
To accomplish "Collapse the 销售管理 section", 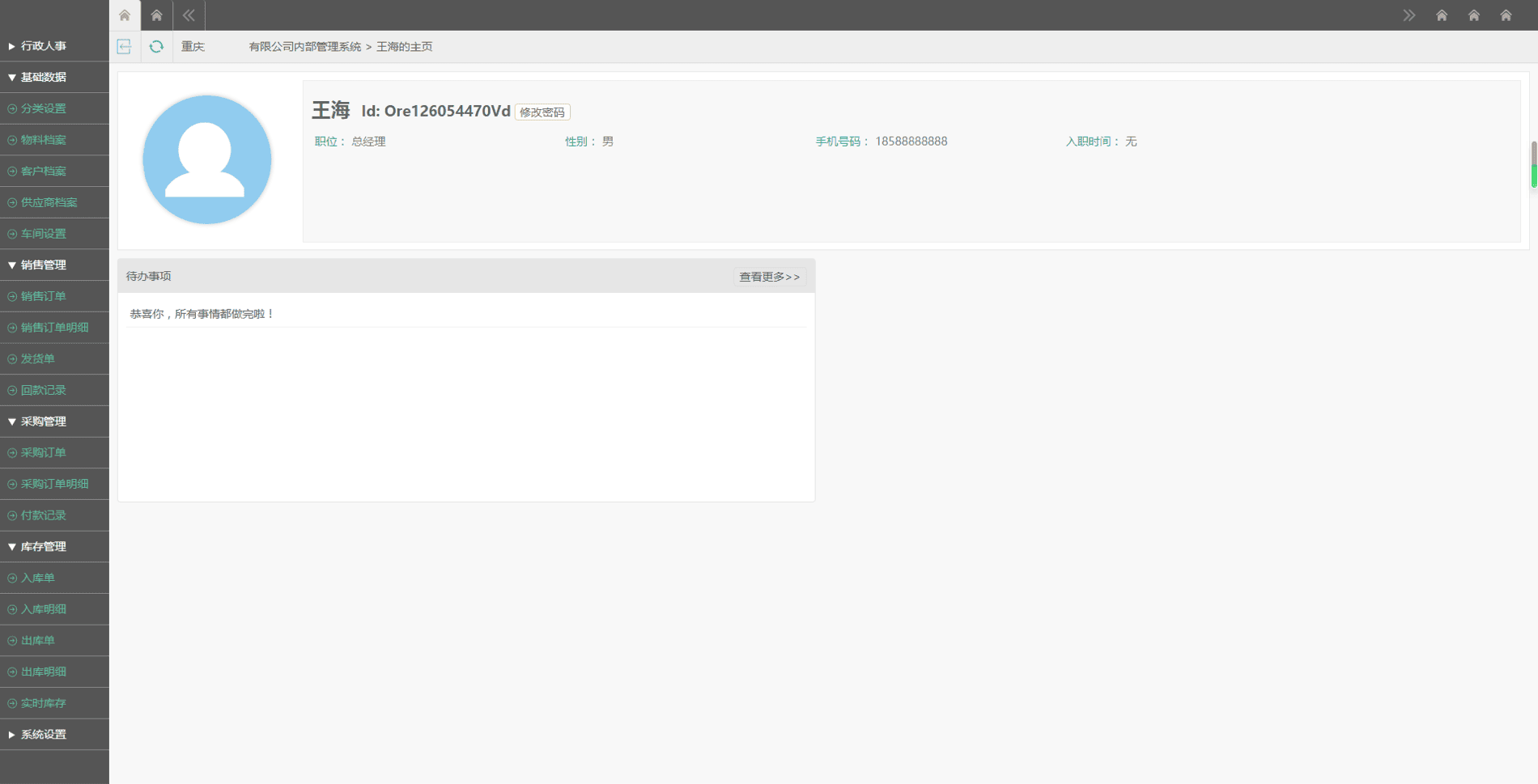I will click(x=44, y=265).
